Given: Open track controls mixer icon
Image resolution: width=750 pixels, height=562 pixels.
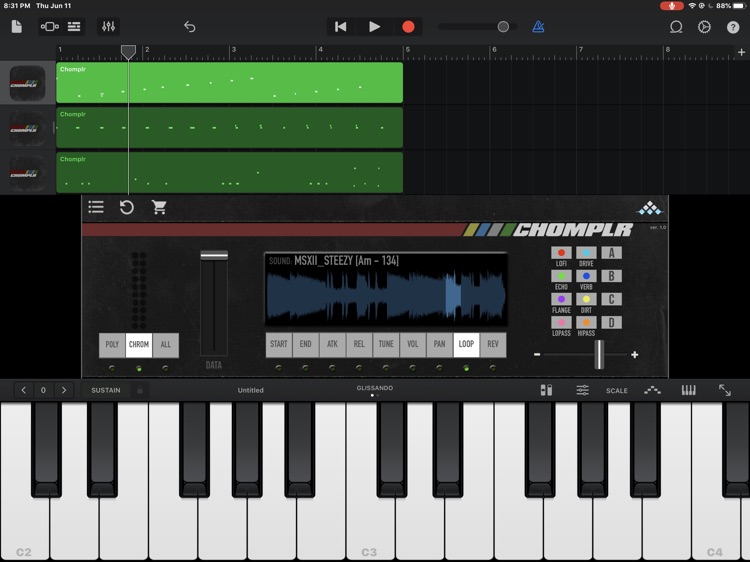Looking at the screenshot, I should pyautogui.click(x=109, y=26).
